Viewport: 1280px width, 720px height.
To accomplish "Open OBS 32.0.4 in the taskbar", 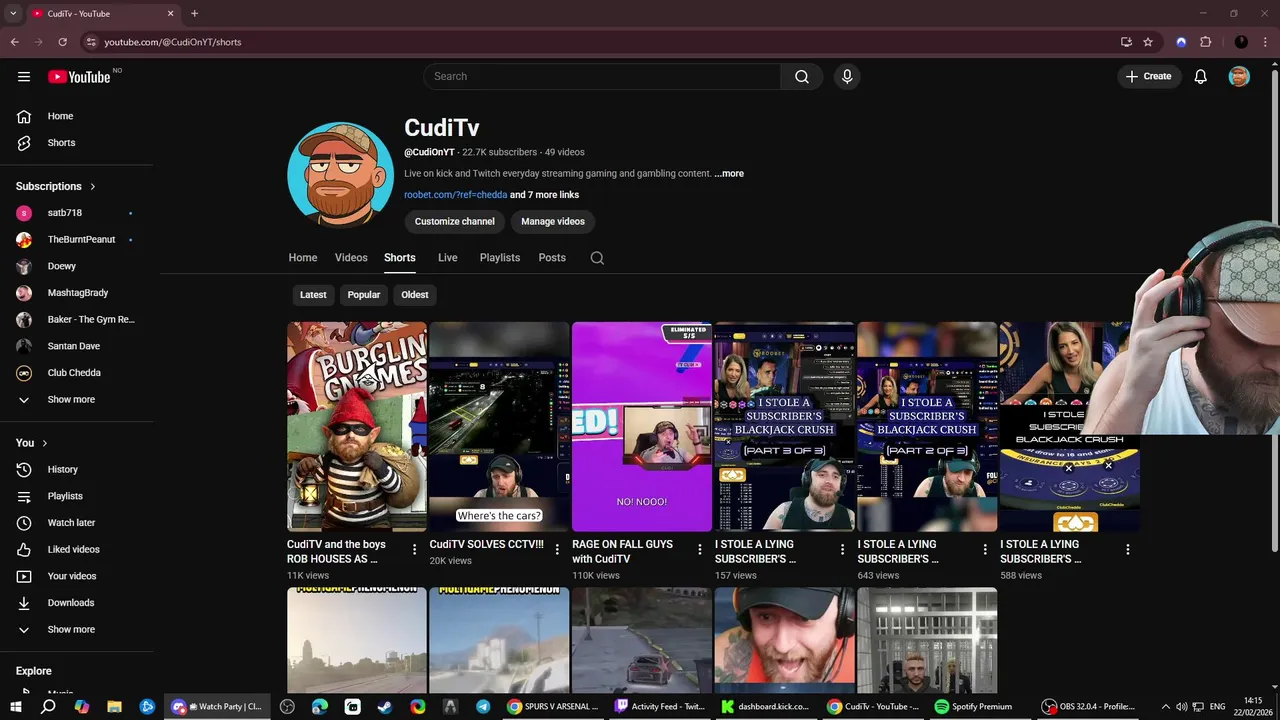I will [x=1088, y=706].
